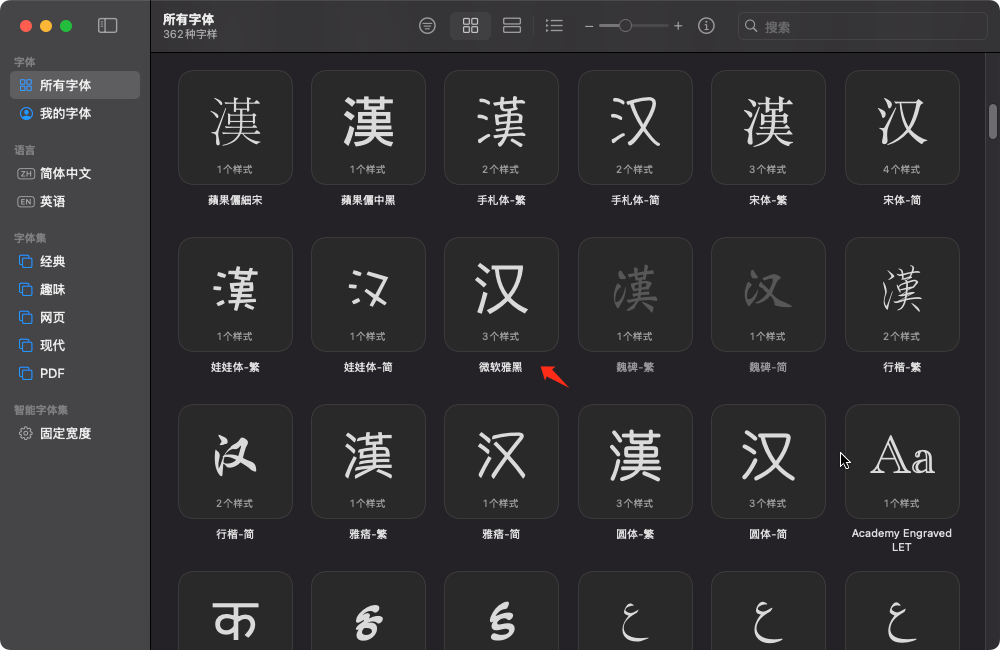This screenshot has width=1000, height=650.
Task: Open the 趣味 font collection
Action: [x=75, y=290]
